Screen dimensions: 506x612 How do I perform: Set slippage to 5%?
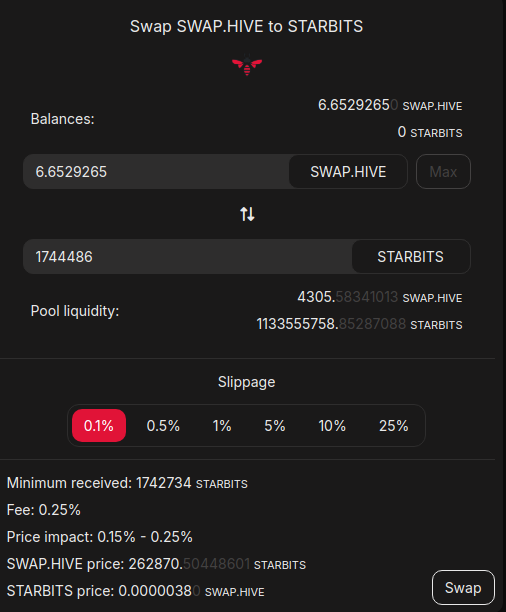274,425
